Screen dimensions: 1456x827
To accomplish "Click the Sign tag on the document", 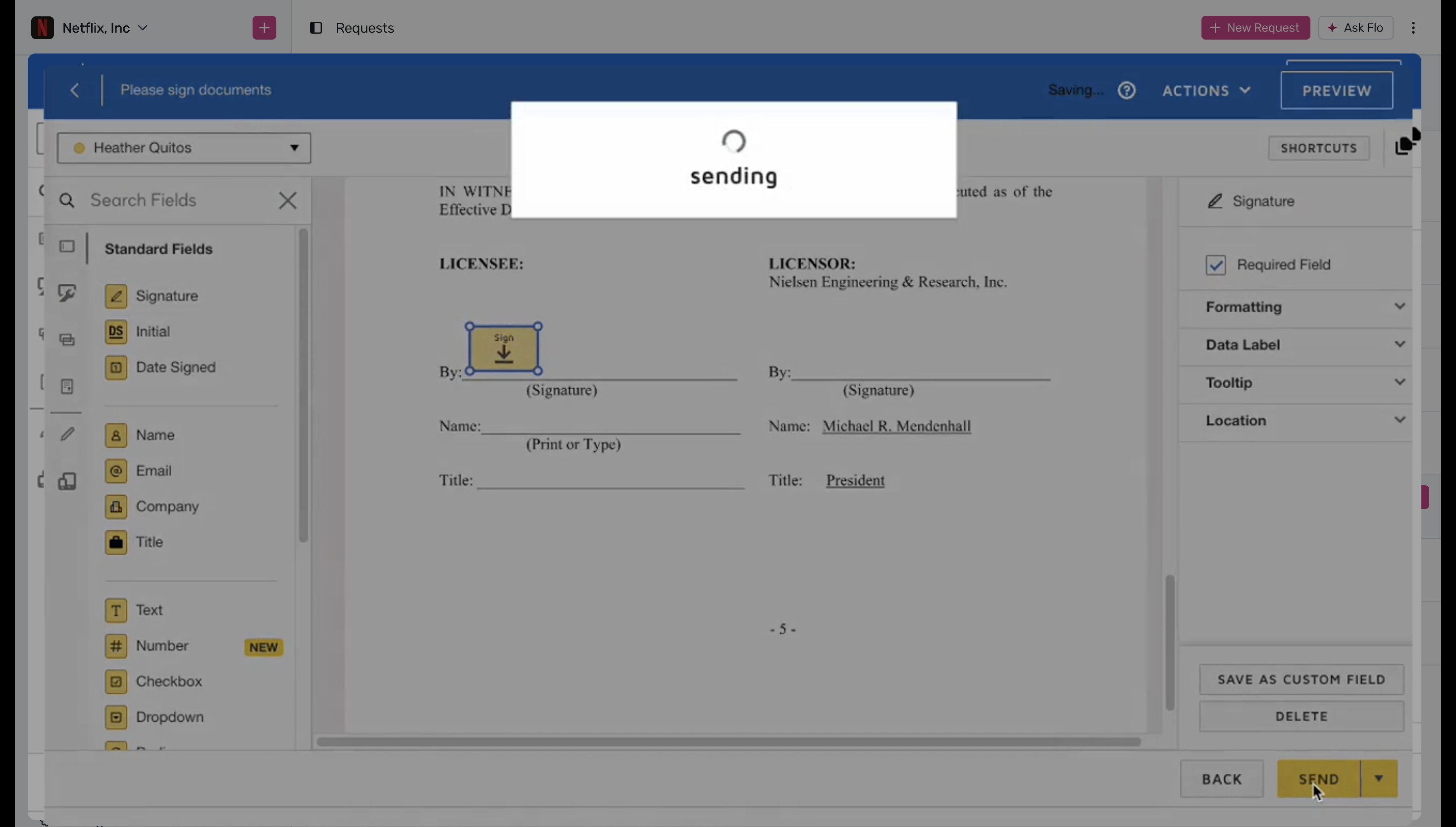I will [504, 349].
